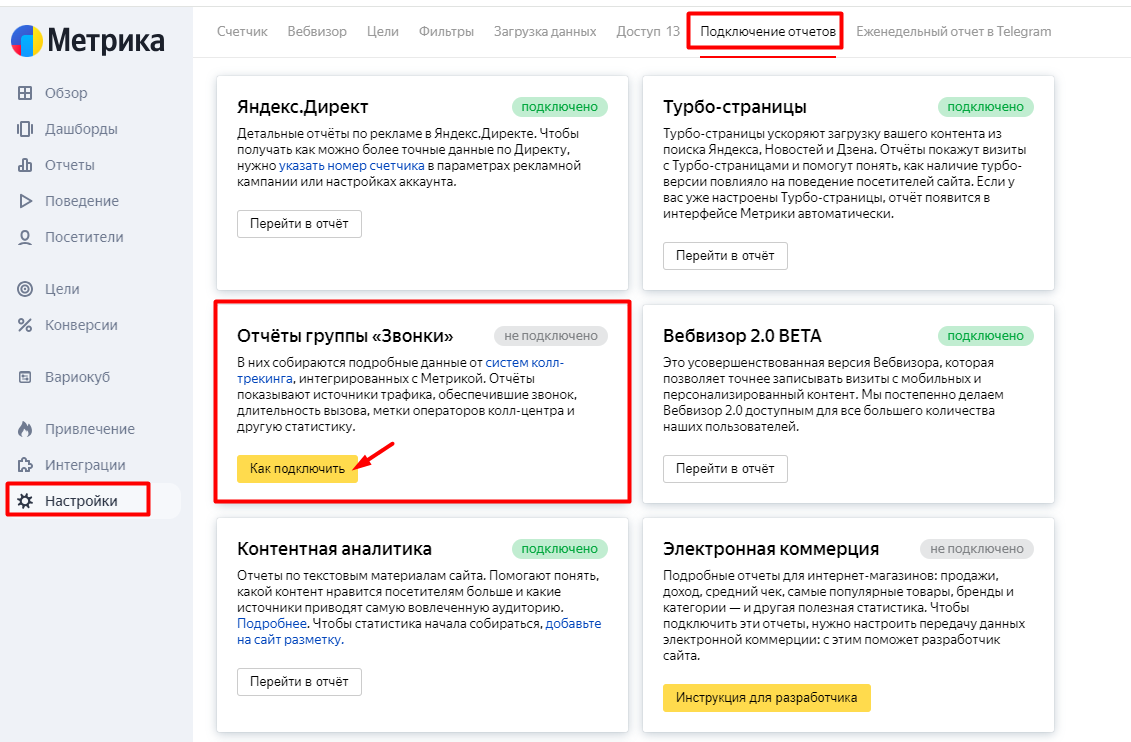
Task: Click the Метрика logo icon
Action: tap(27, 41)
